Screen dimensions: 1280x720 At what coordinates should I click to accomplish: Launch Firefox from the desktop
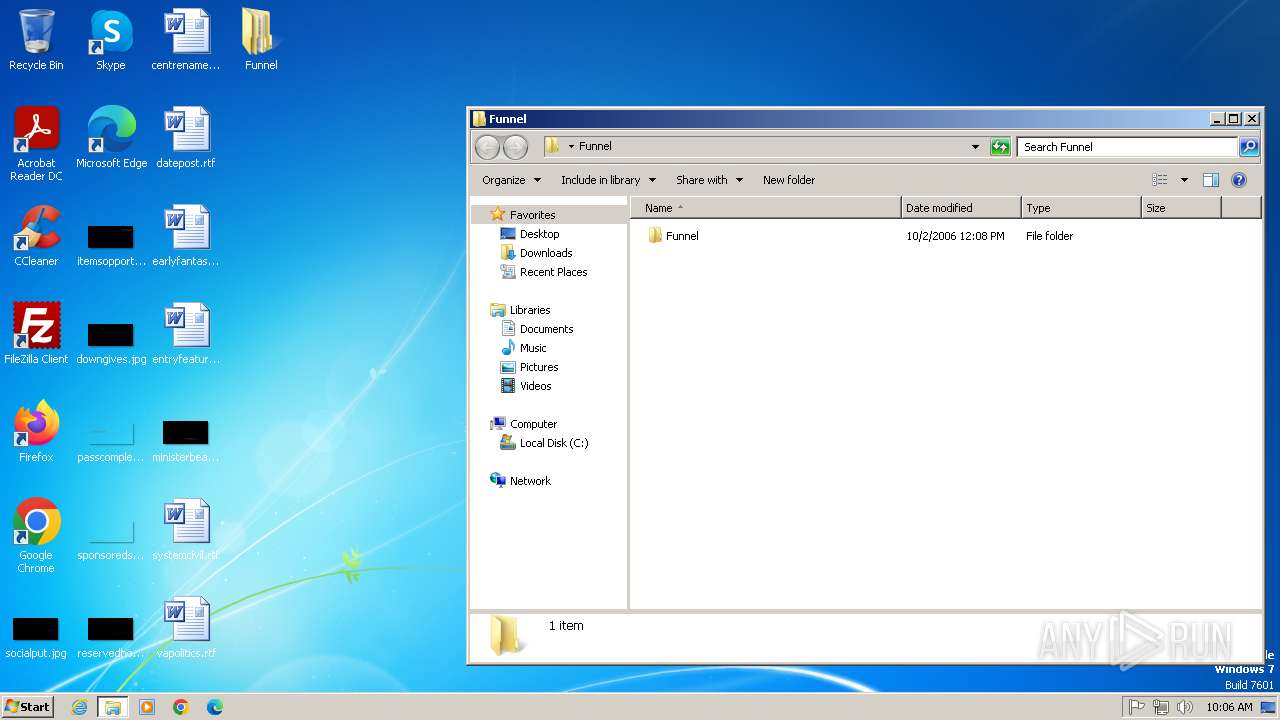[36, 432]
